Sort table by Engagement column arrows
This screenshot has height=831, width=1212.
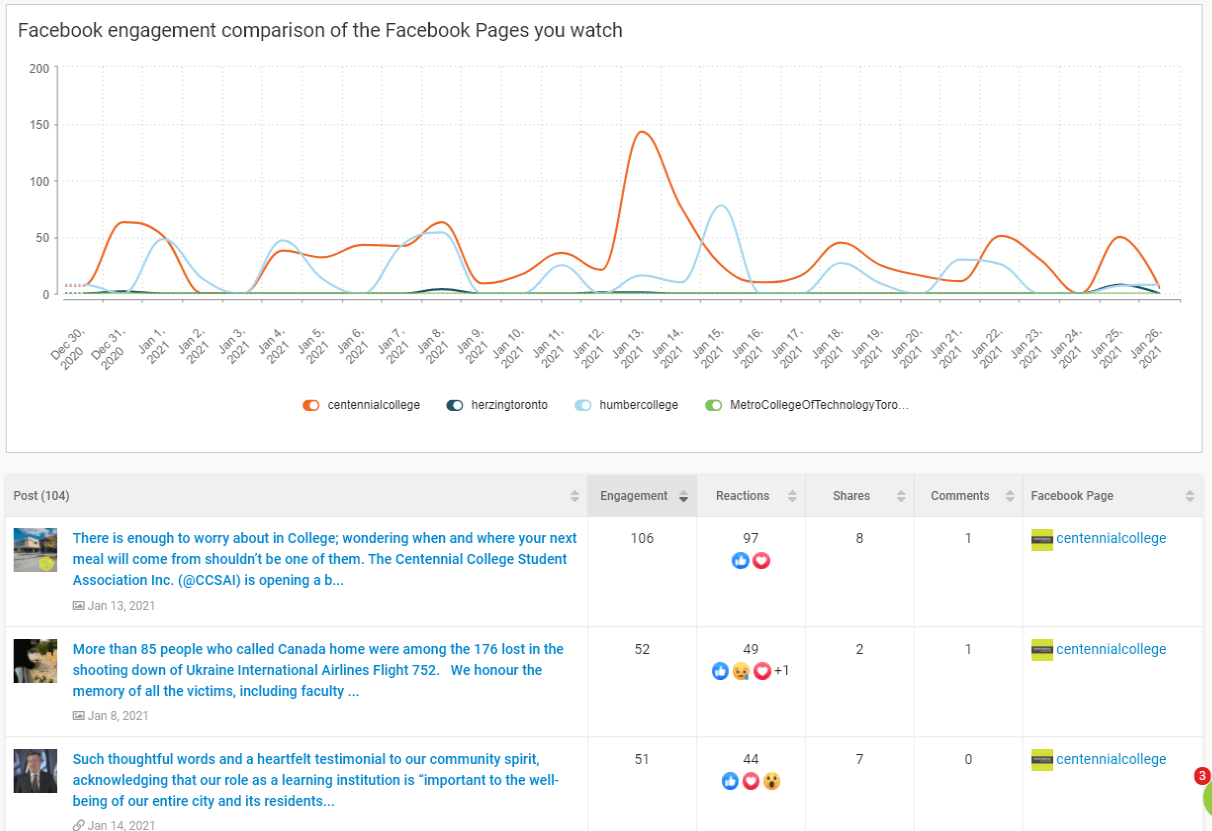click(684, 496)
